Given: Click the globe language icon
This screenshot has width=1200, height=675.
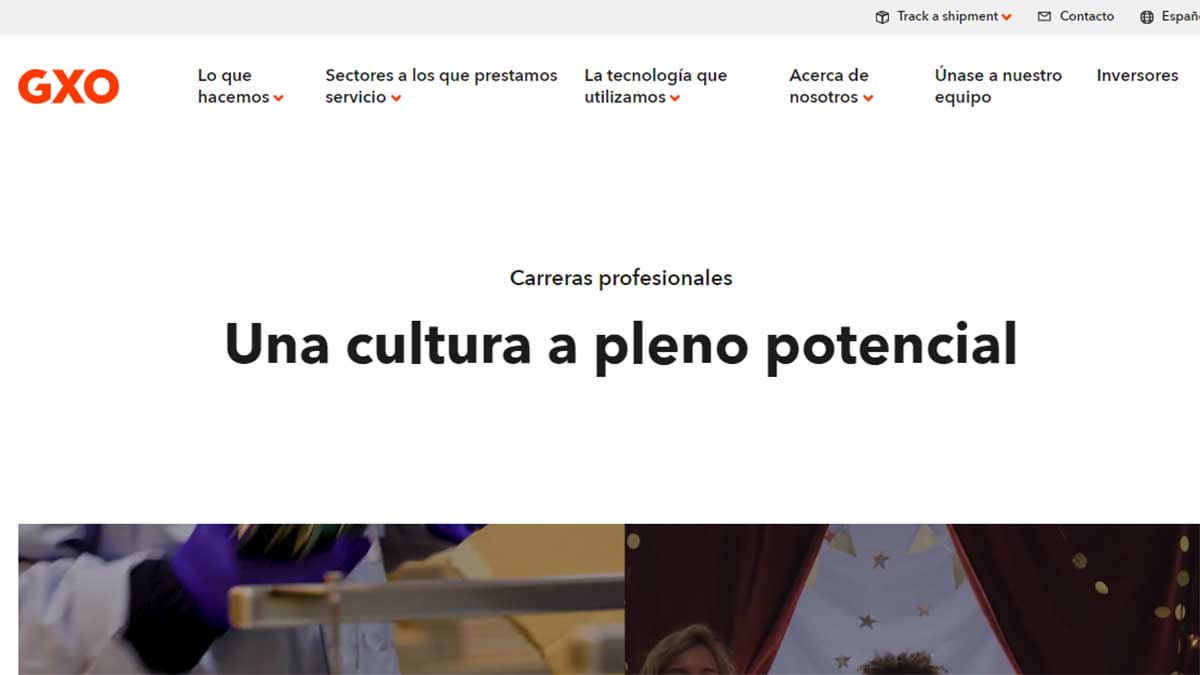Looking at the screenshot, I should point(1147,17).
